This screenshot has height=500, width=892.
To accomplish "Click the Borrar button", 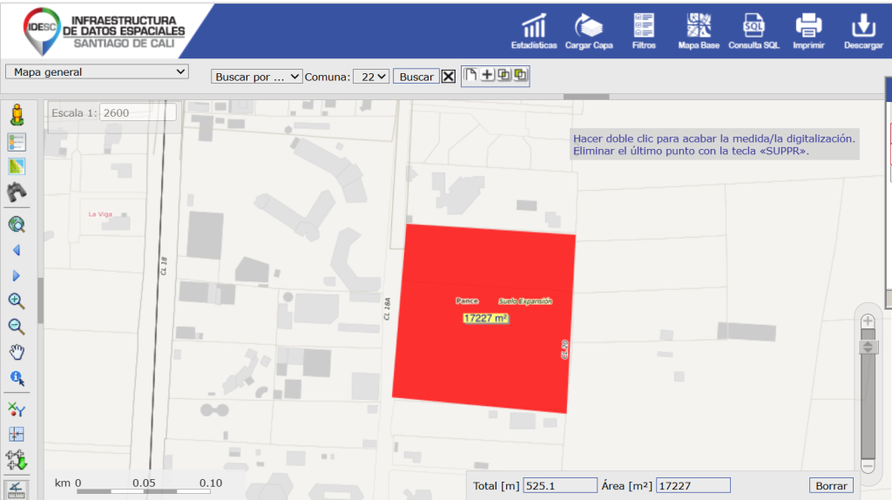I will click(831, 486).
